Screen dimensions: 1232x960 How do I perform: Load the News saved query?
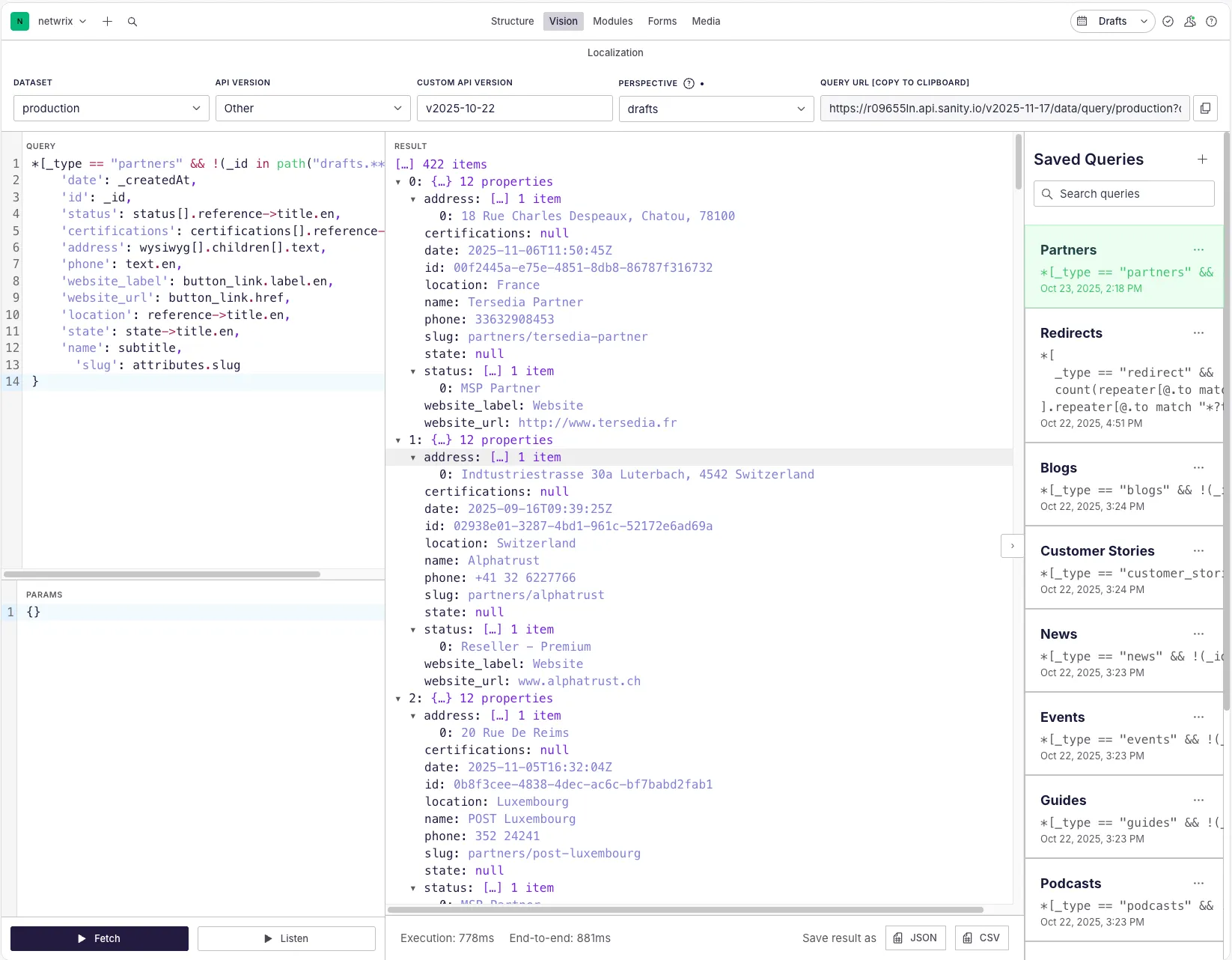point(1123,651)
